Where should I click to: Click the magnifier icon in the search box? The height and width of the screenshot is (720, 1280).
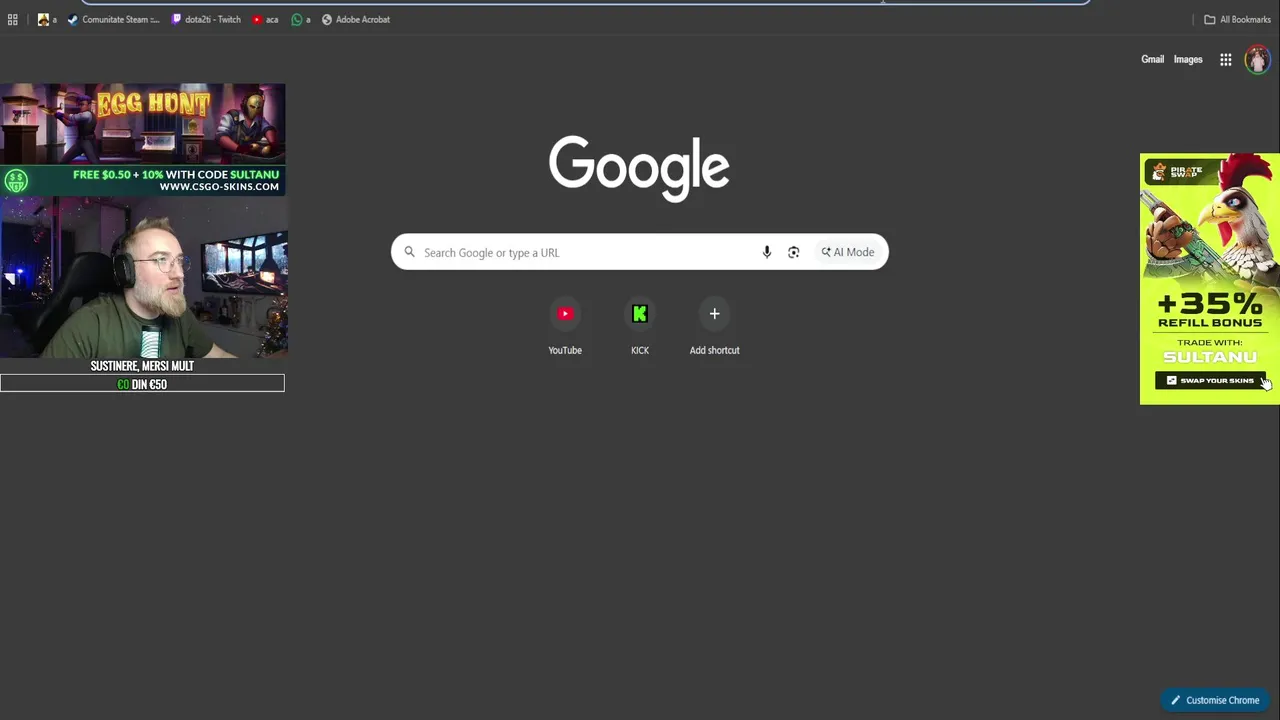[409, 252]
